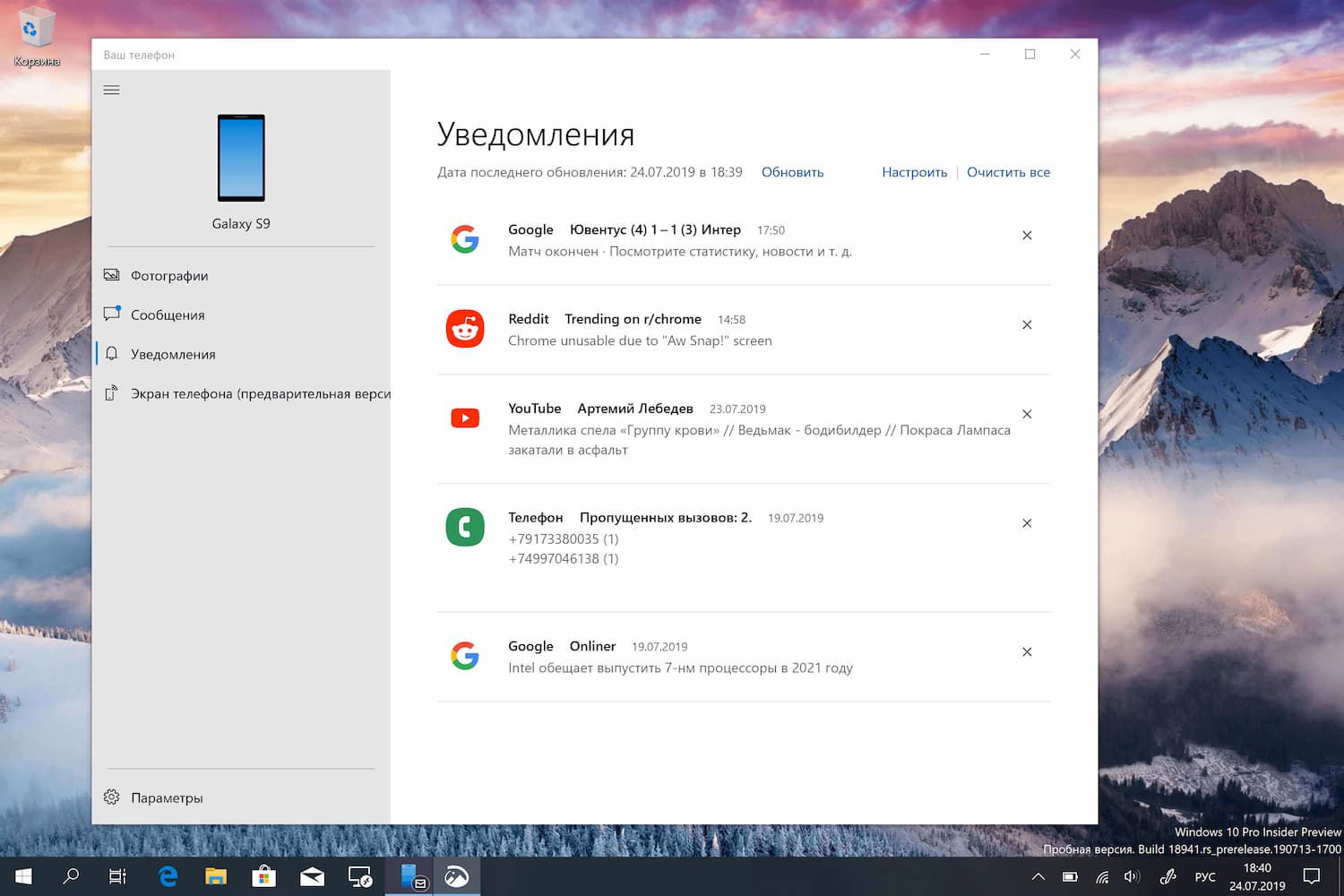Click the Настроить link
Image resolution: width=1344 pixels, height=896 pixels.
tap(914, 172)
